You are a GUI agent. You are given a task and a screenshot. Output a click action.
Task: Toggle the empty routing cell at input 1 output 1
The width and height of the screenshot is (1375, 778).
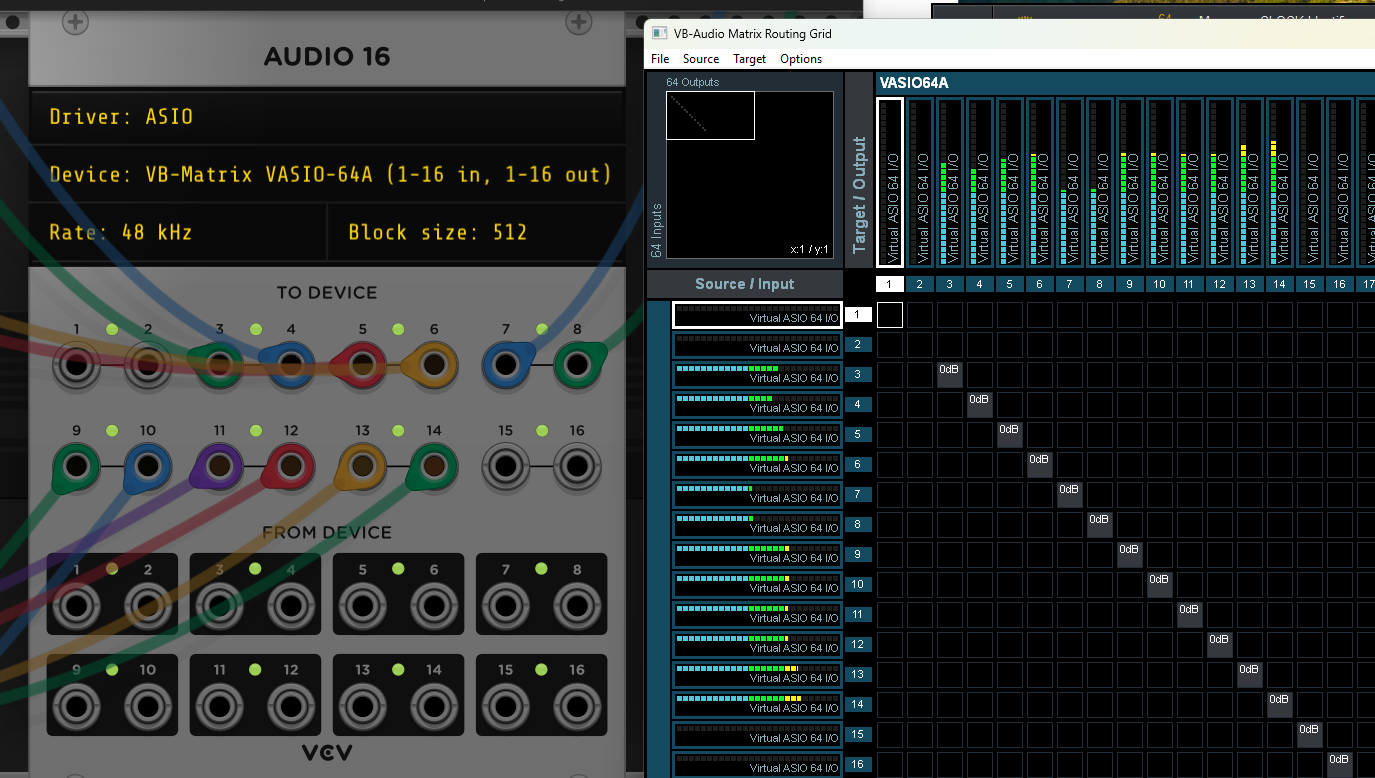pyautogui.click(x=889, y=315)
